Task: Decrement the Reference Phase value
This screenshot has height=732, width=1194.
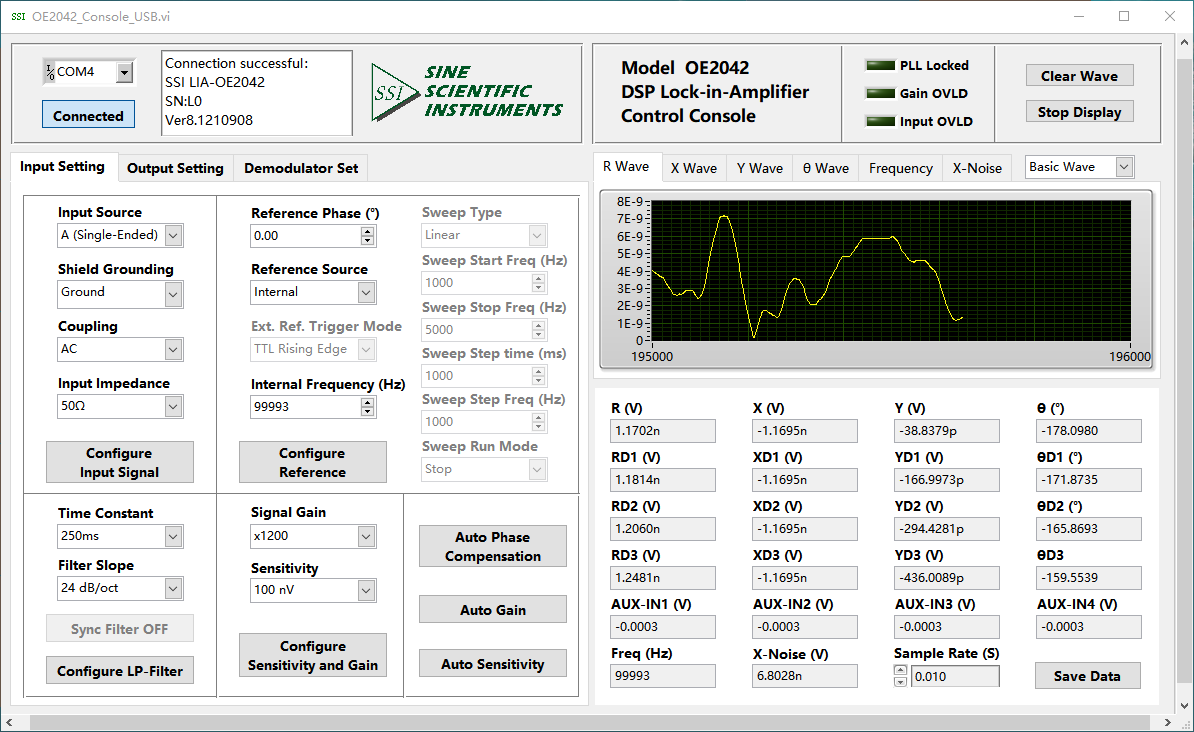Action: [367, 241]
